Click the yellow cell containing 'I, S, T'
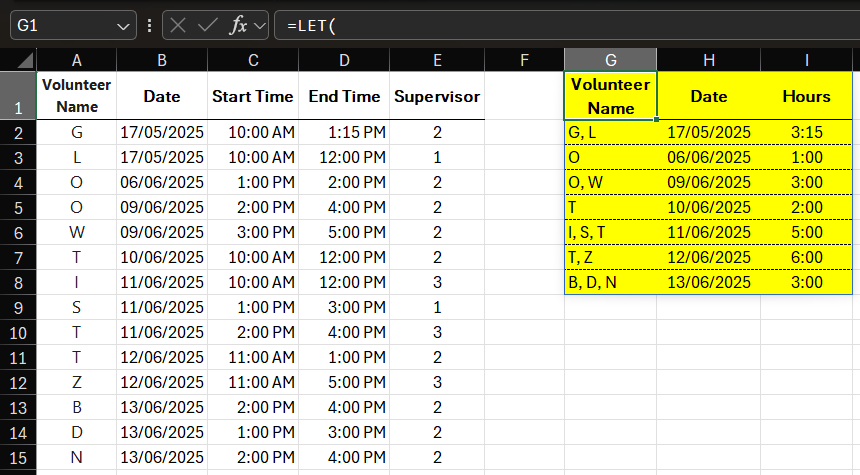 (610, 232)
